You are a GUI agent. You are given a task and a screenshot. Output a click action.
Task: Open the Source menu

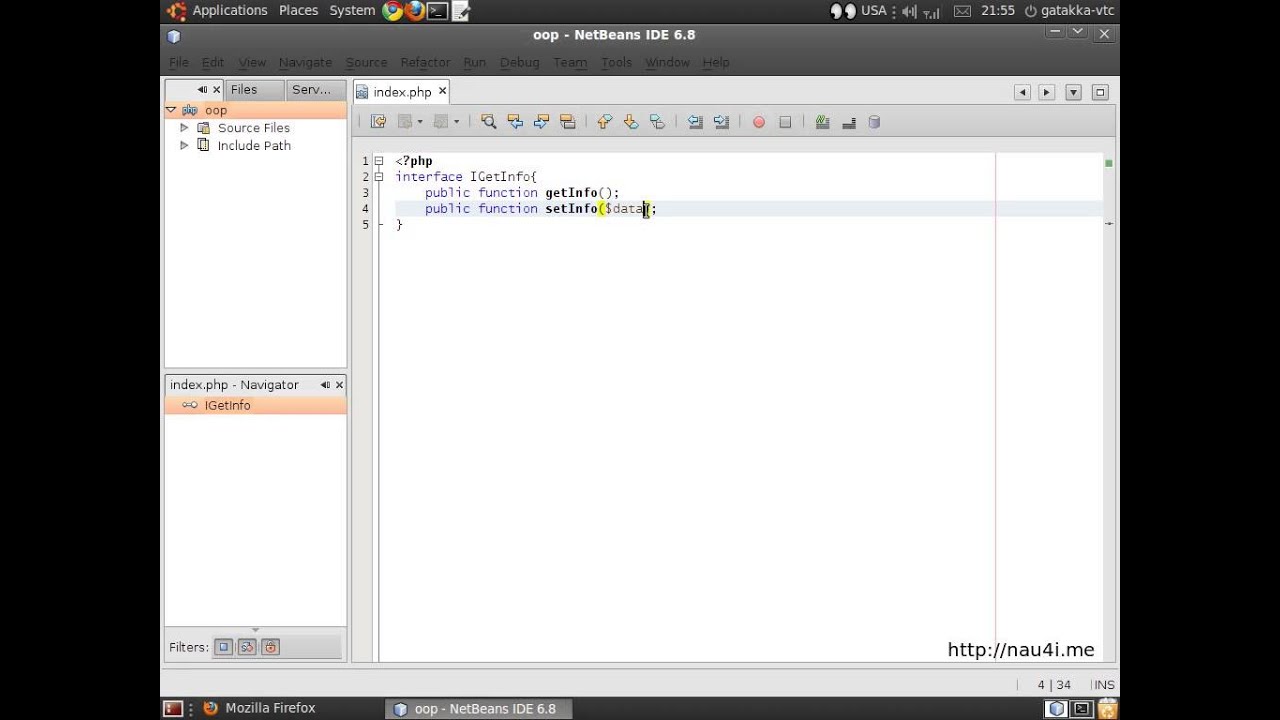(366, 62)
